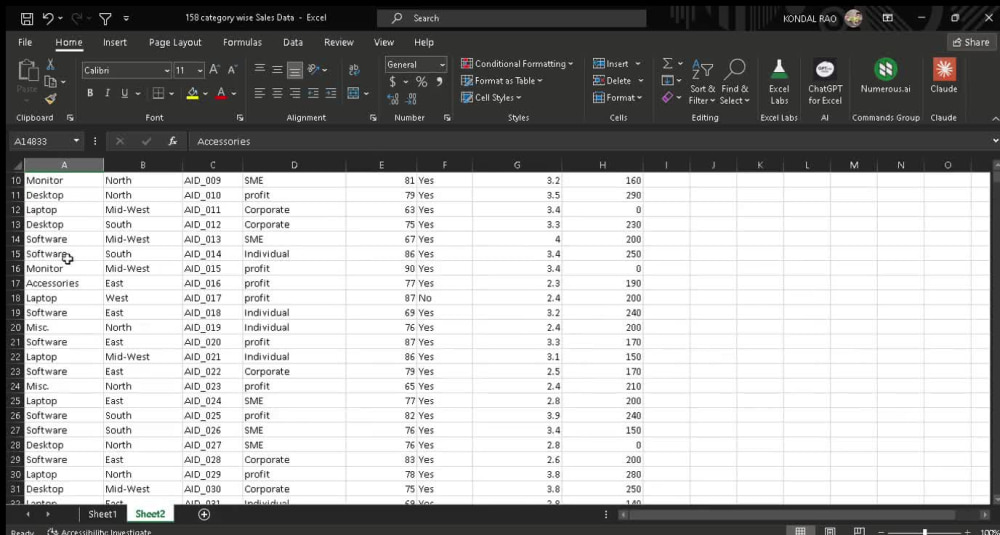Screen dimensions: 1000x535
Task: Toggle Middle Align for cell
Action: tap(277, 70)
